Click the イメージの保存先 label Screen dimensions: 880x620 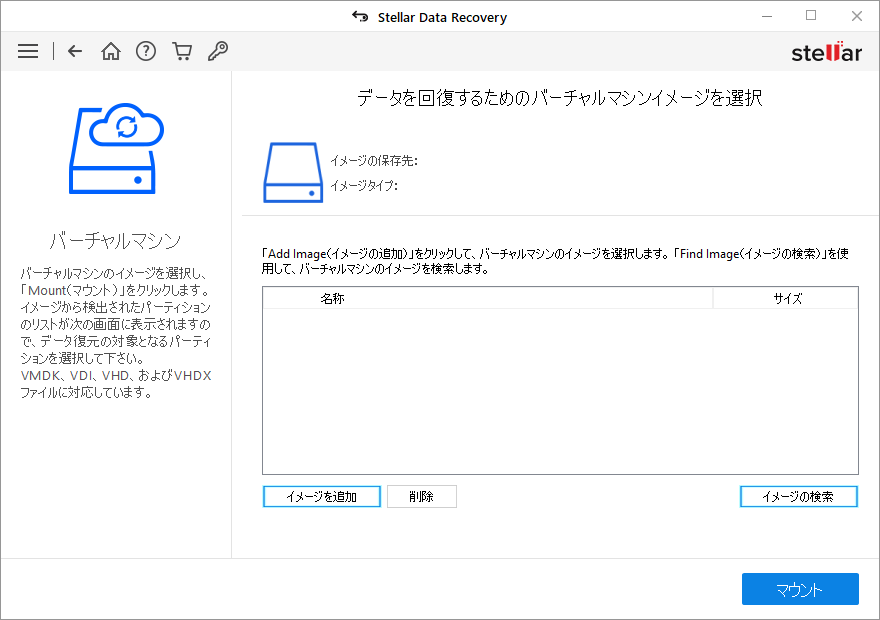click(374, 161)
